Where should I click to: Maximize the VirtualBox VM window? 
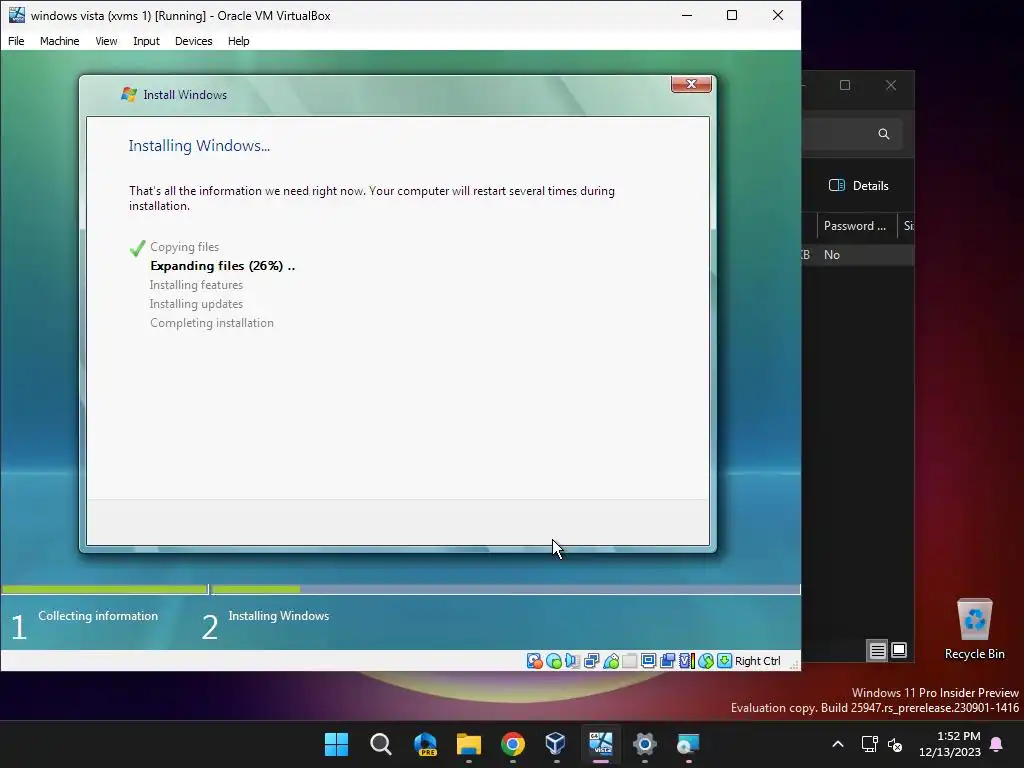click(732, 15)
